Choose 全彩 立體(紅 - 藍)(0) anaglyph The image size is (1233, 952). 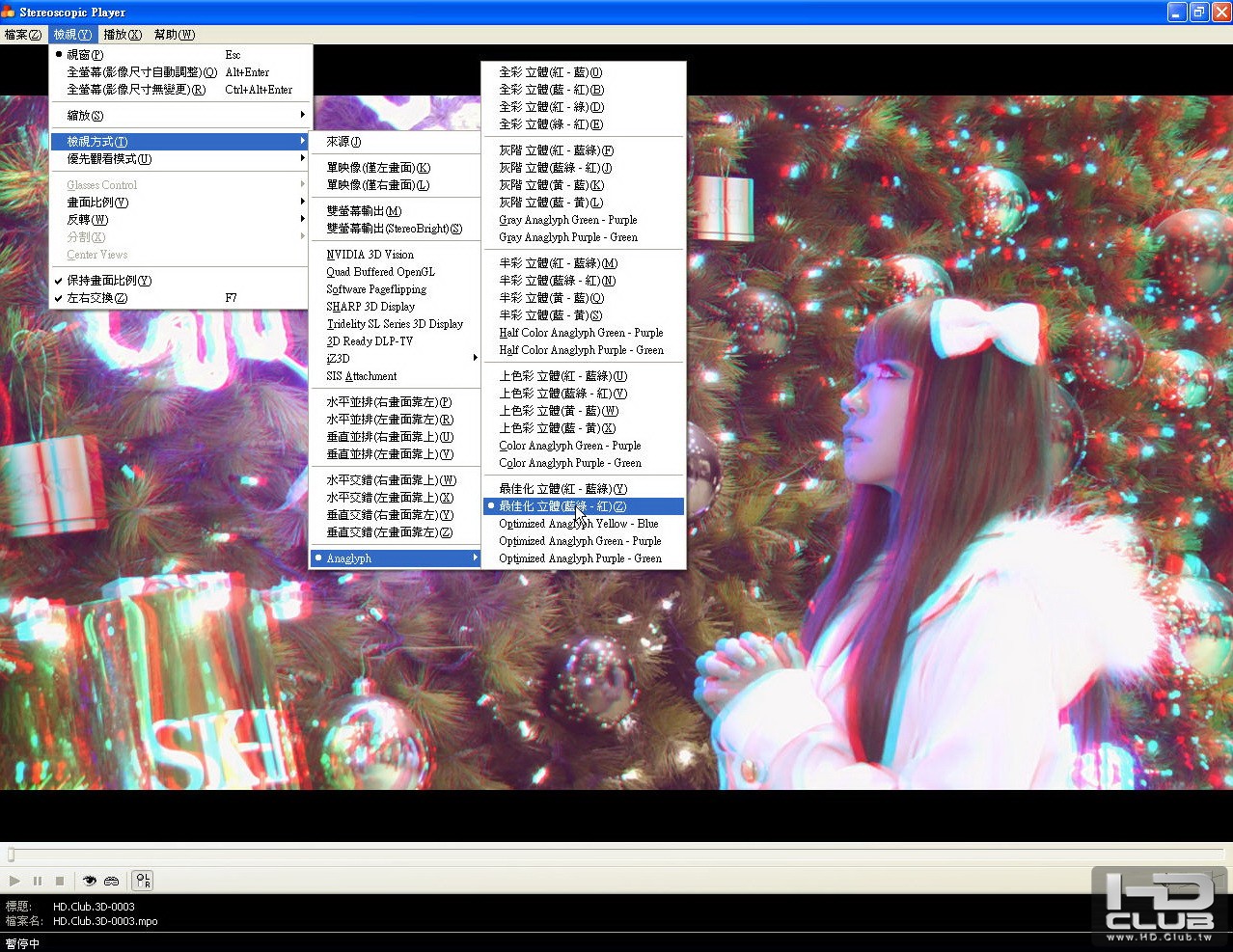pos(584,72)
